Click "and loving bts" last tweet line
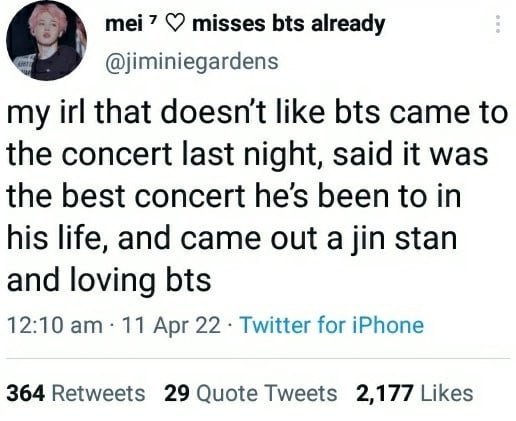516x421 pixels. pos(109,280)
